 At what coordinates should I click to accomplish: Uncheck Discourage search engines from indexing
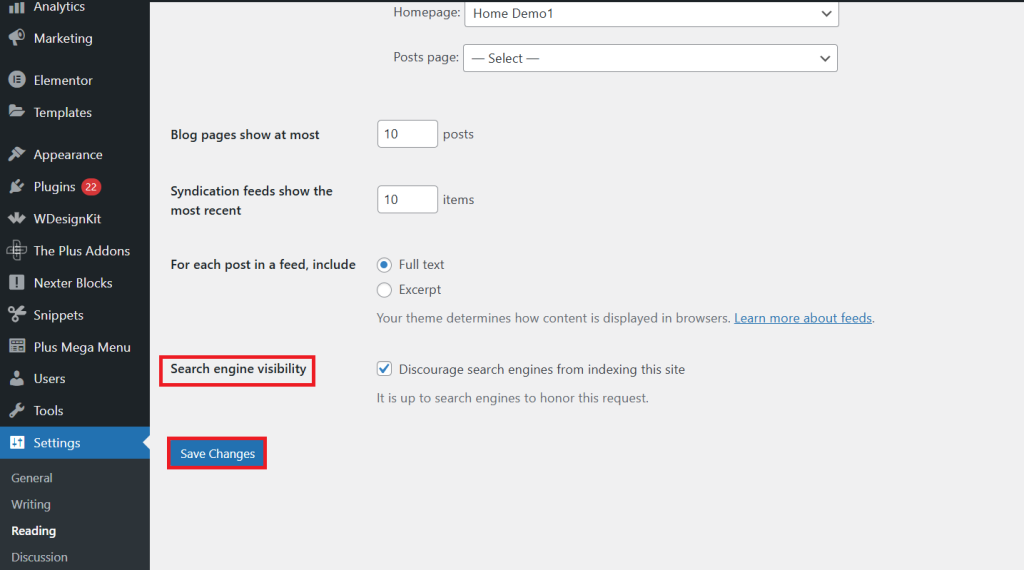tap(384, 369)
